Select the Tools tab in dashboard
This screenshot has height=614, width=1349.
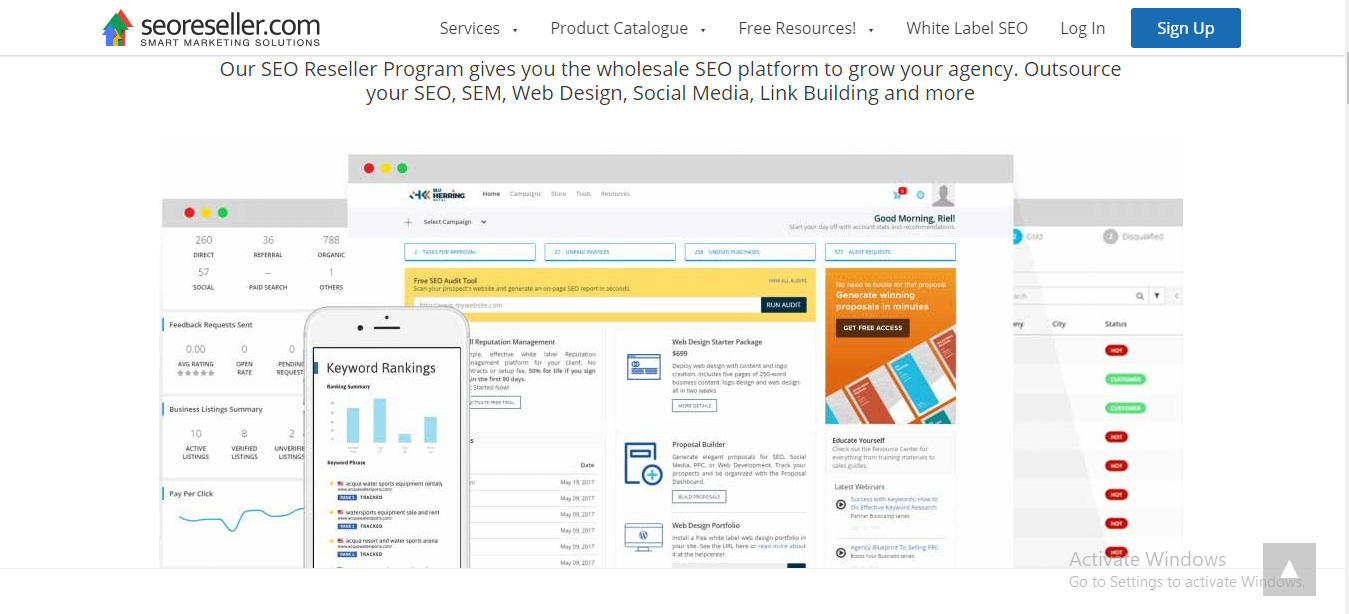[583, 194]
